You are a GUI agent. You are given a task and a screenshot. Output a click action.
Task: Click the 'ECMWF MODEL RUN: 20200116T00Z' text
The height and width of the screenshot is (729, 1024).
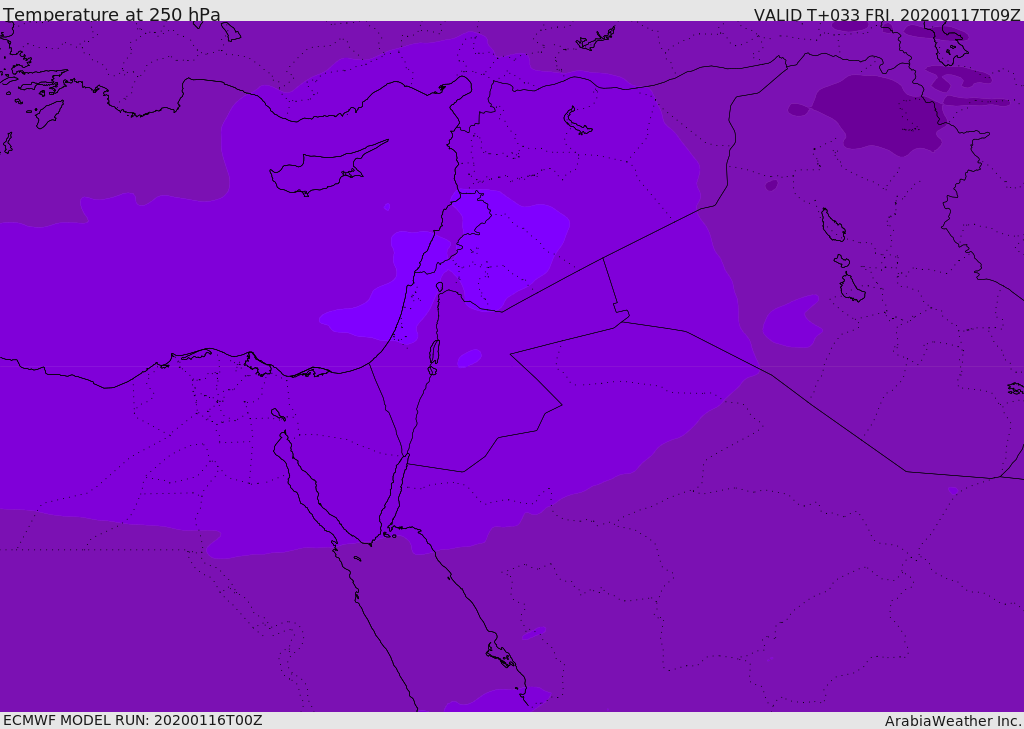click(x=133, y=720)
